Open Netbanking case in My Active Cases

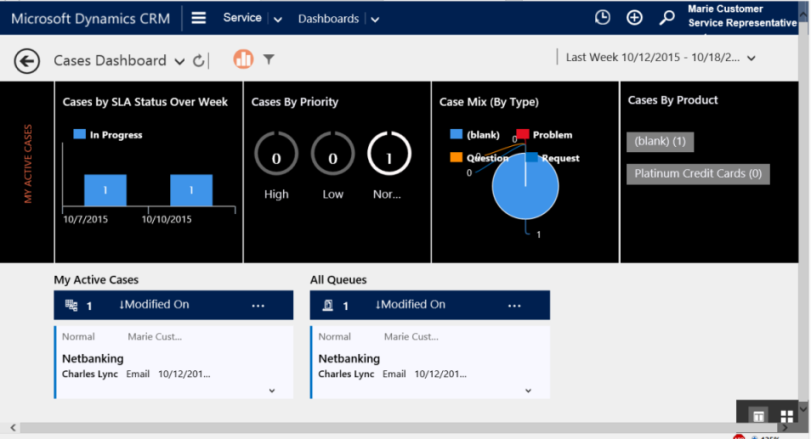(93, 358)
